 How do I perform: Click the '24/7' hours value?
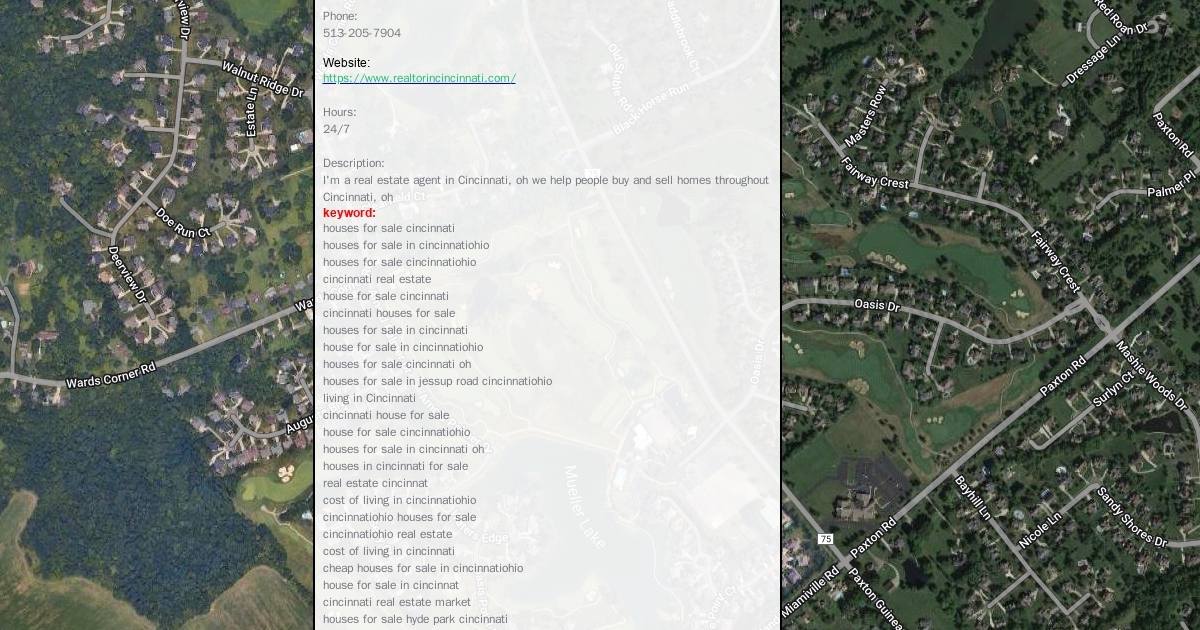(x=336, y=129)
